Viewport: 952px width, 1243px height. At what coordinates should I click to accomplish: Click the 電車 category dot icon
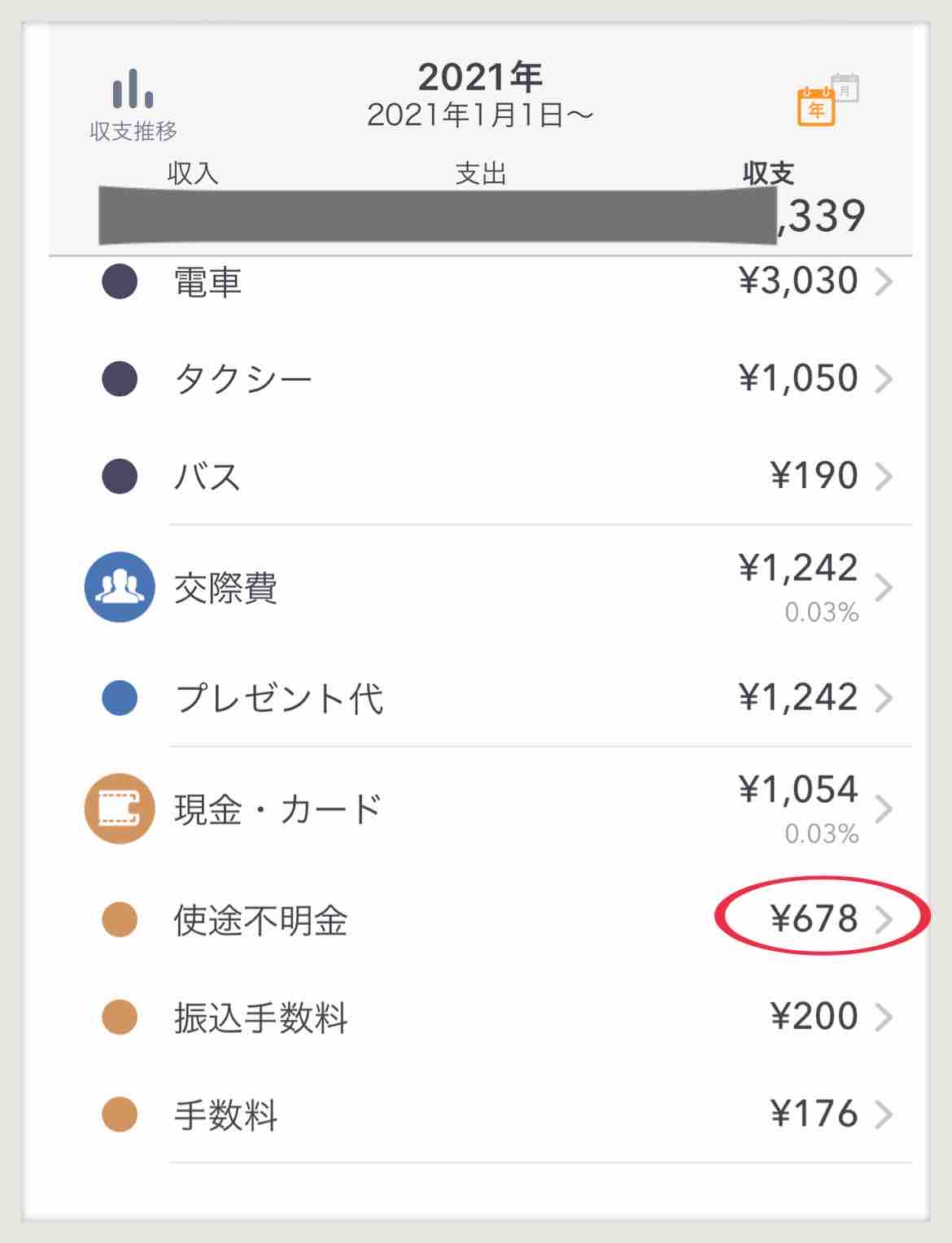tap(119, 282)
